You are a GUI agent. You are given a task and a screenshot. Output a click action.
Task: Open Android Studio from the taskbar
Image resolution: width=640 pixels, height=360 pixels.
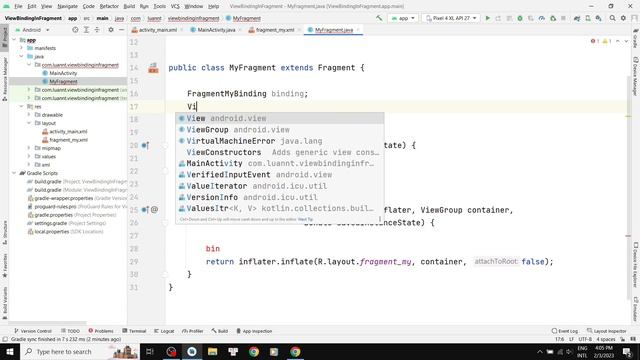192,351
